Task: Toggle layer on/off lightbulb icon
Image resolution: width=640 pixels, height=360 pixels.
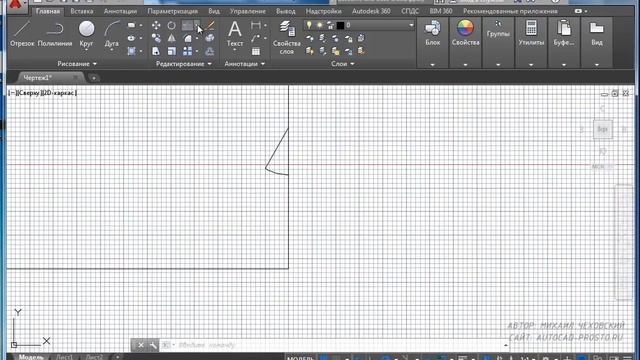Action: coord(309,25)
